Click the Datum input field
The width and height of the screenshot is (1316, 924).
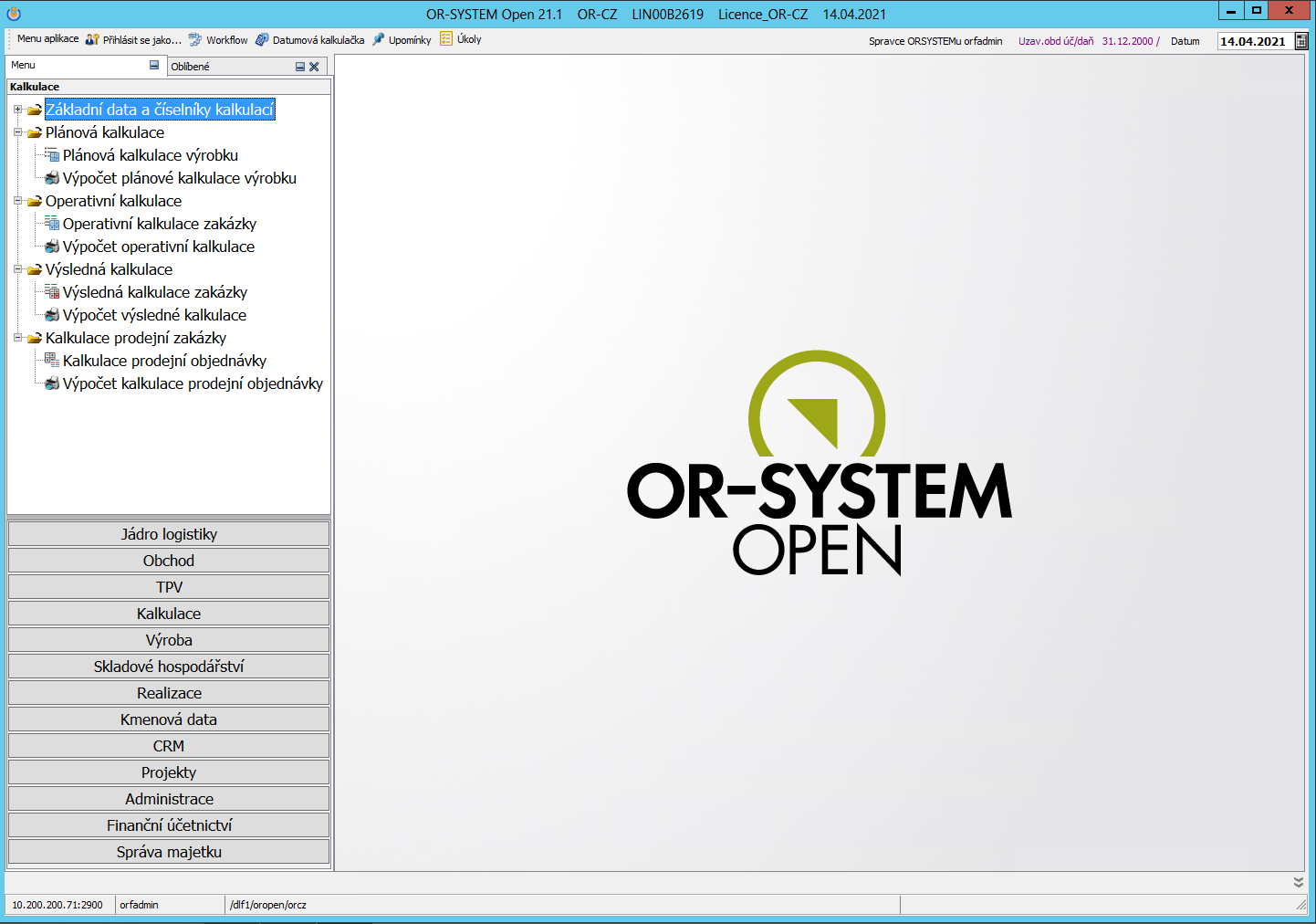pos(1253,41)
